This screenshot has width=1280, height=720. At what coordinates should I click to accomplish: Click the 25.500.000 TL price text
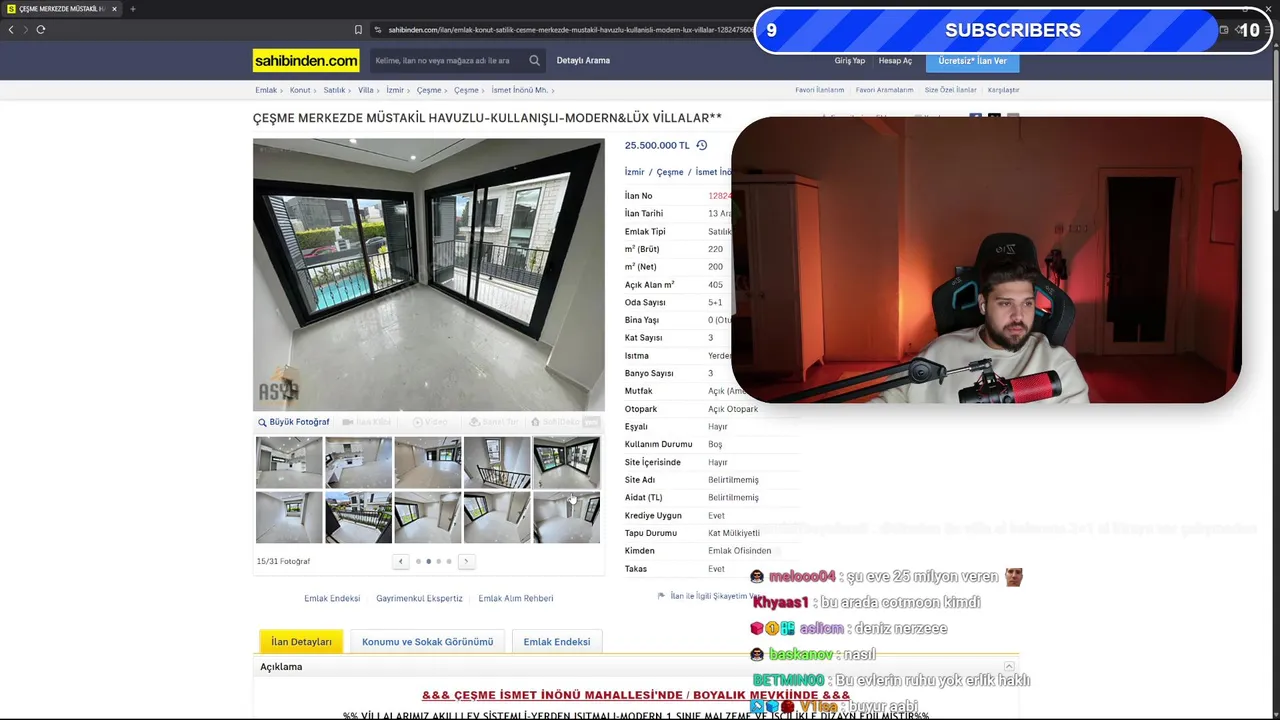657,145
